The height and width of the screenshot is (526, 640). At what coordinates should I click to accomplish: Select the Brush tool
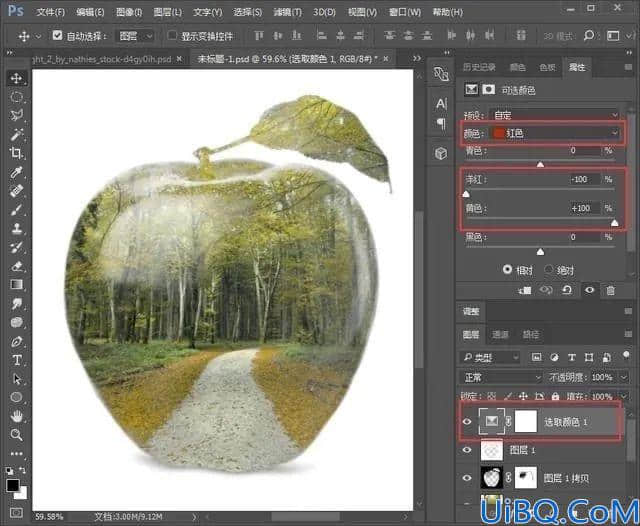tap(16, 210)
